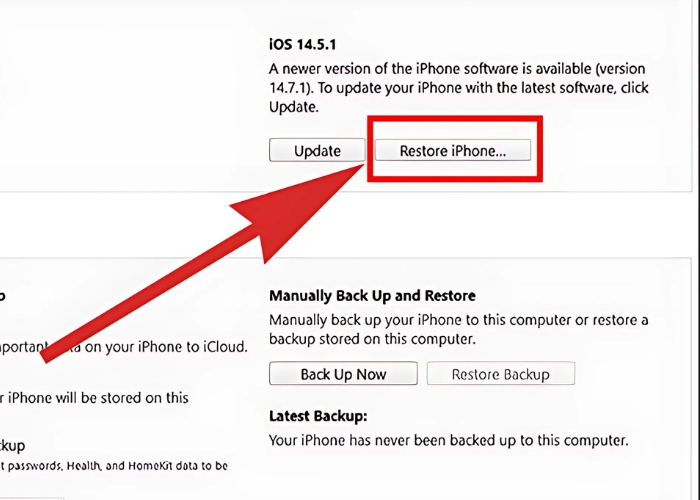The height and width of the screenshot is (500, 700).
Task: Click the word Update. ending the paragraph
Action: pos(294,107)
